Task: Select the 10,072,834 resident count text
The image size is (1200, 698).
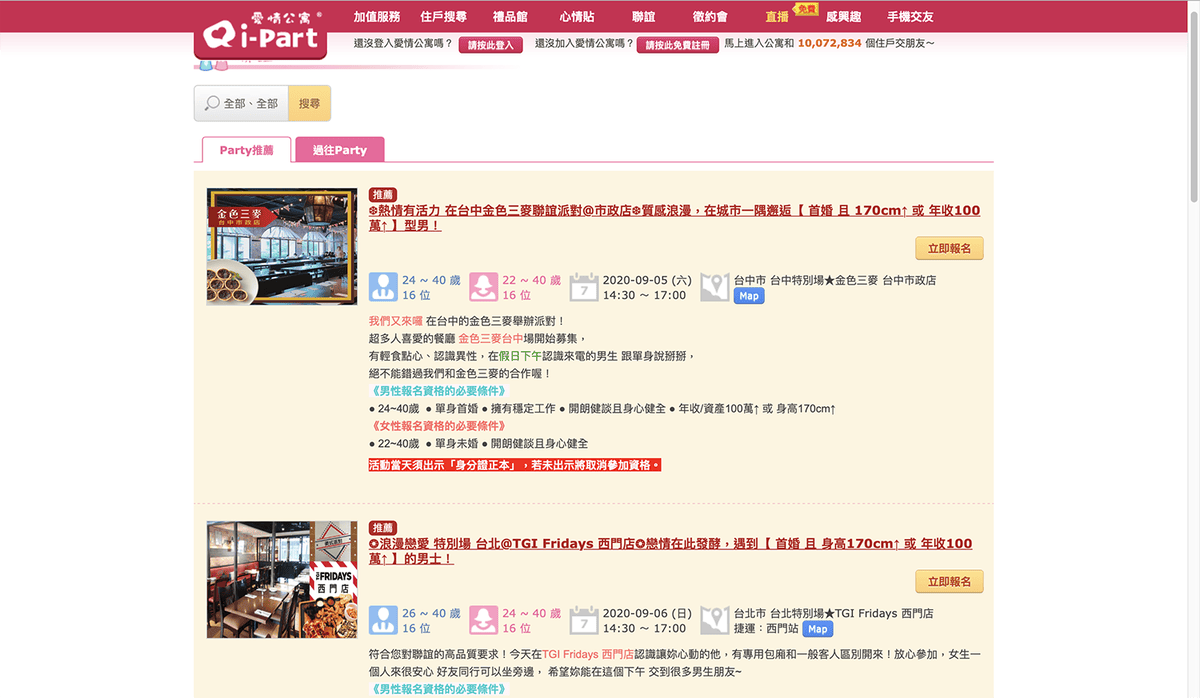Action: [829, 44]
